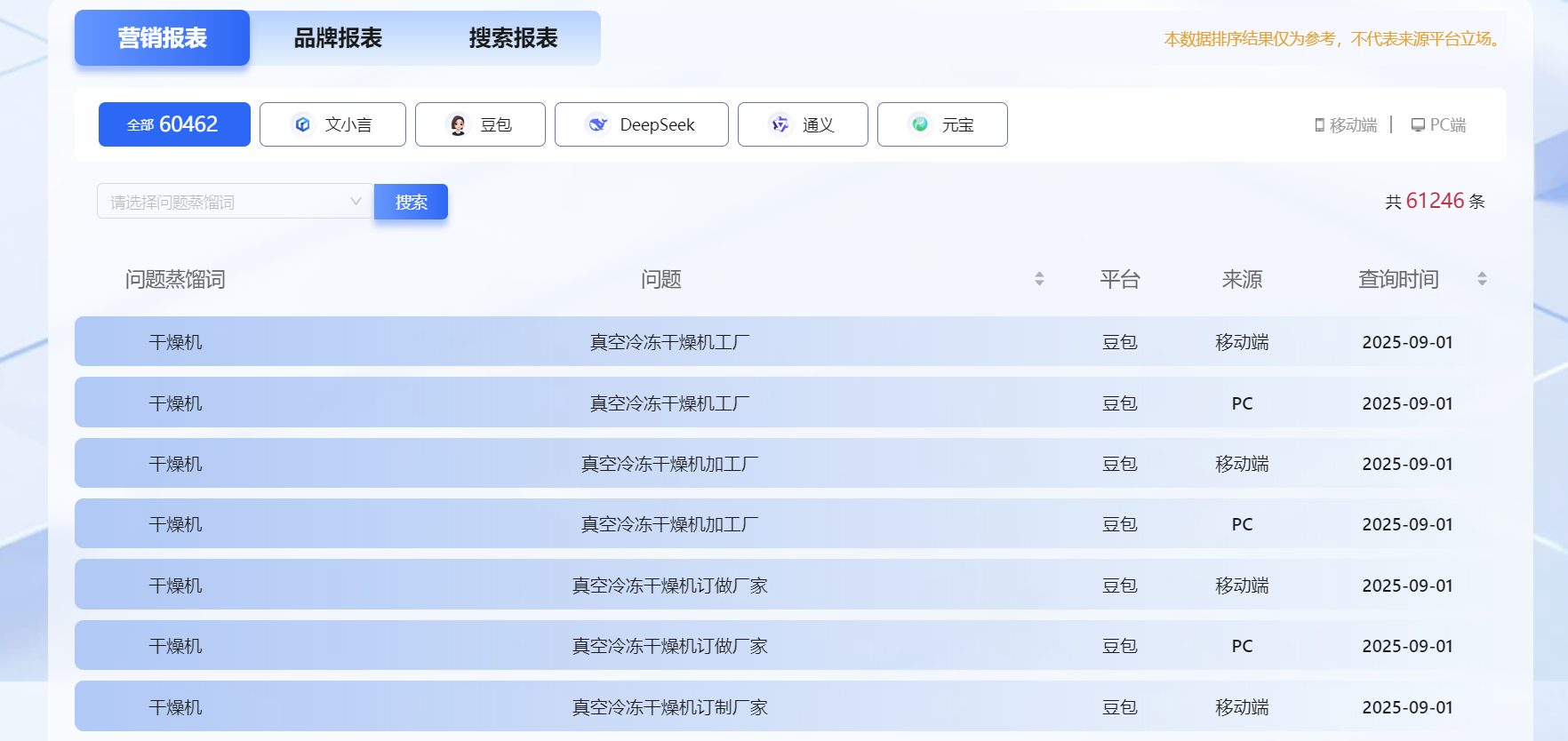
Task: Click the 文小言 platform logo icon
Action: pyautogui.click(x=302, y=124)
